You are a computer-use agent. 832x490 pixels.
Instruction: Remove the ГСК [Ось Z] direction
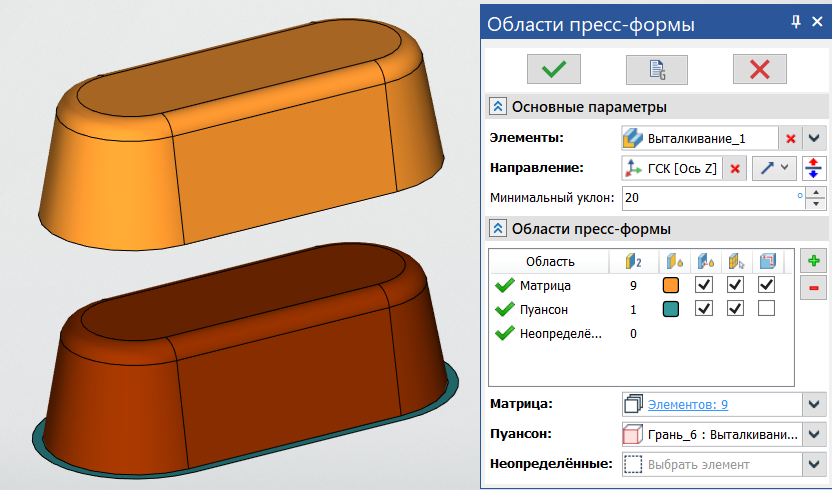[x=735, y=168]
